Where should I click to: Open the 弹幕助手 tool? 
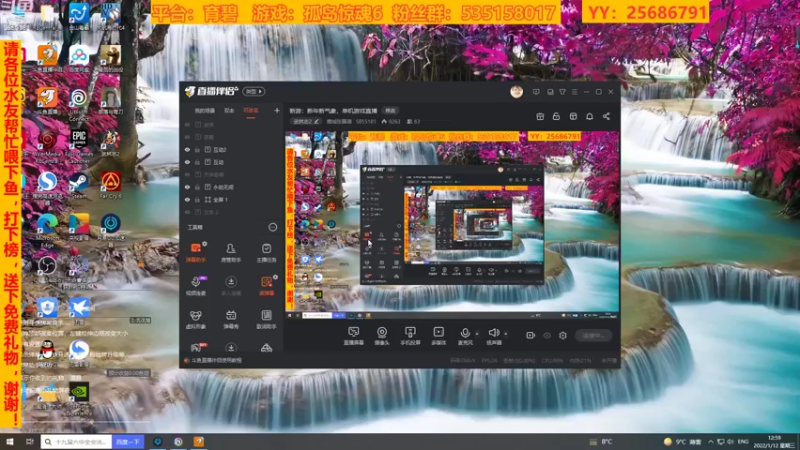195,252
